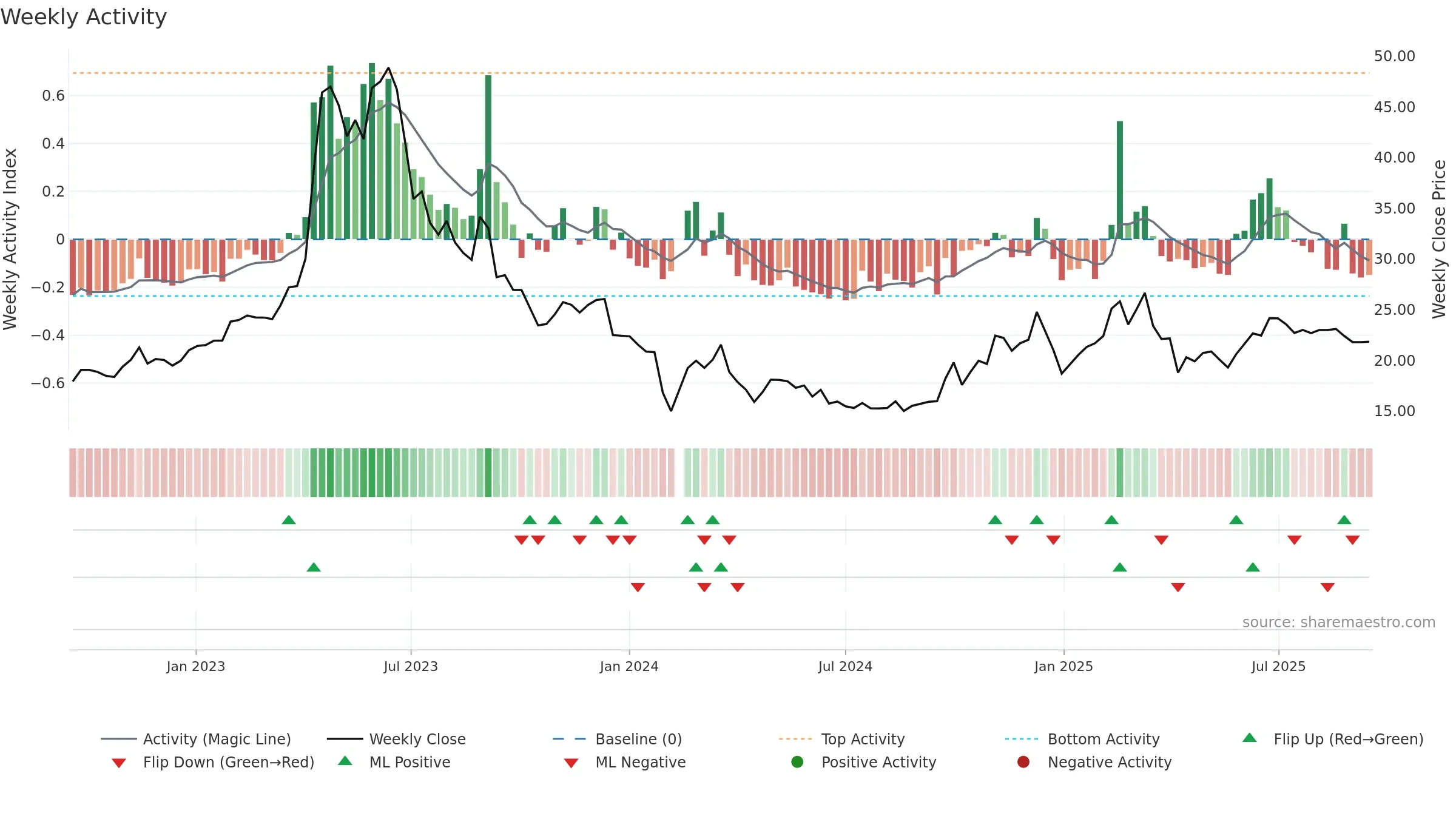Click the Jan 2025 x-axis label

1063,666
